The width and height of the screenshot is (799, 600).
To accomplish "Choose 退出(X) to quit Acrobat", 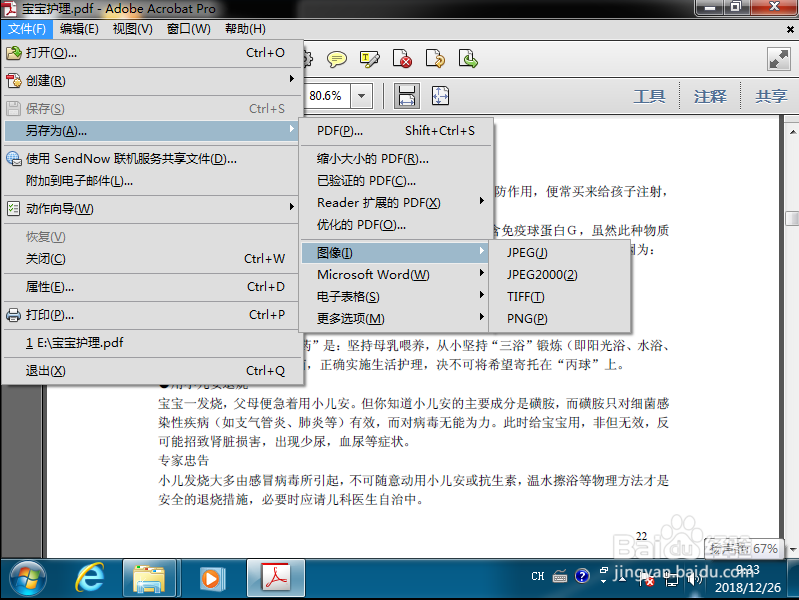I will [x=152, y=371].
